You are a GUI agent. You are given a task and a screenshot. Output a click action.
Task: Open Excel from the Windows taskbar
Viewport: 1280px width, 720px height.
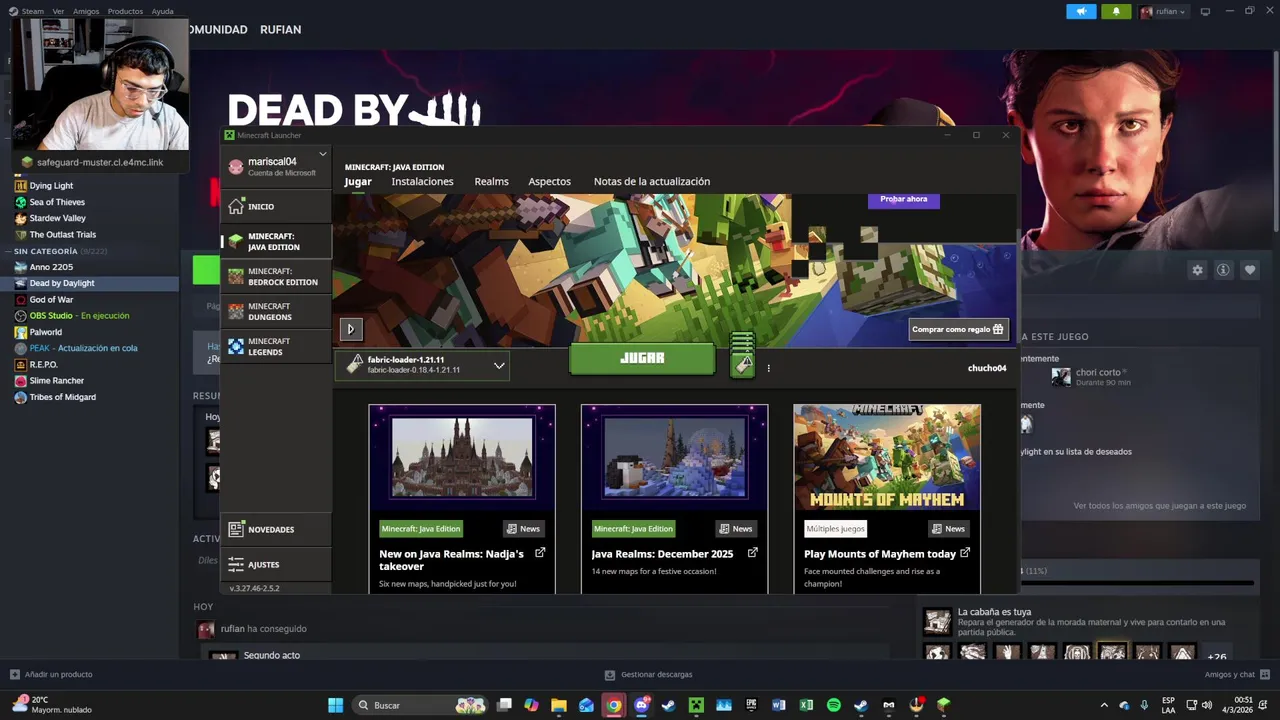[806, 705]
